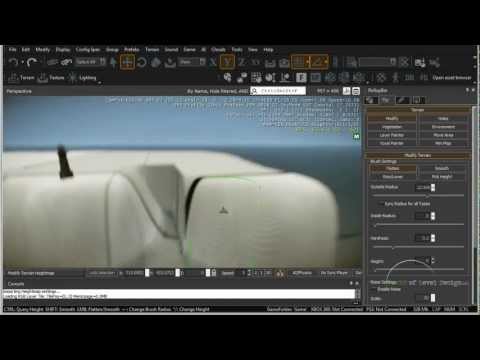This screenshot has width=480, height=360.
Task: Click the Holes button in Terrain panel
Action: coord(443,118)
